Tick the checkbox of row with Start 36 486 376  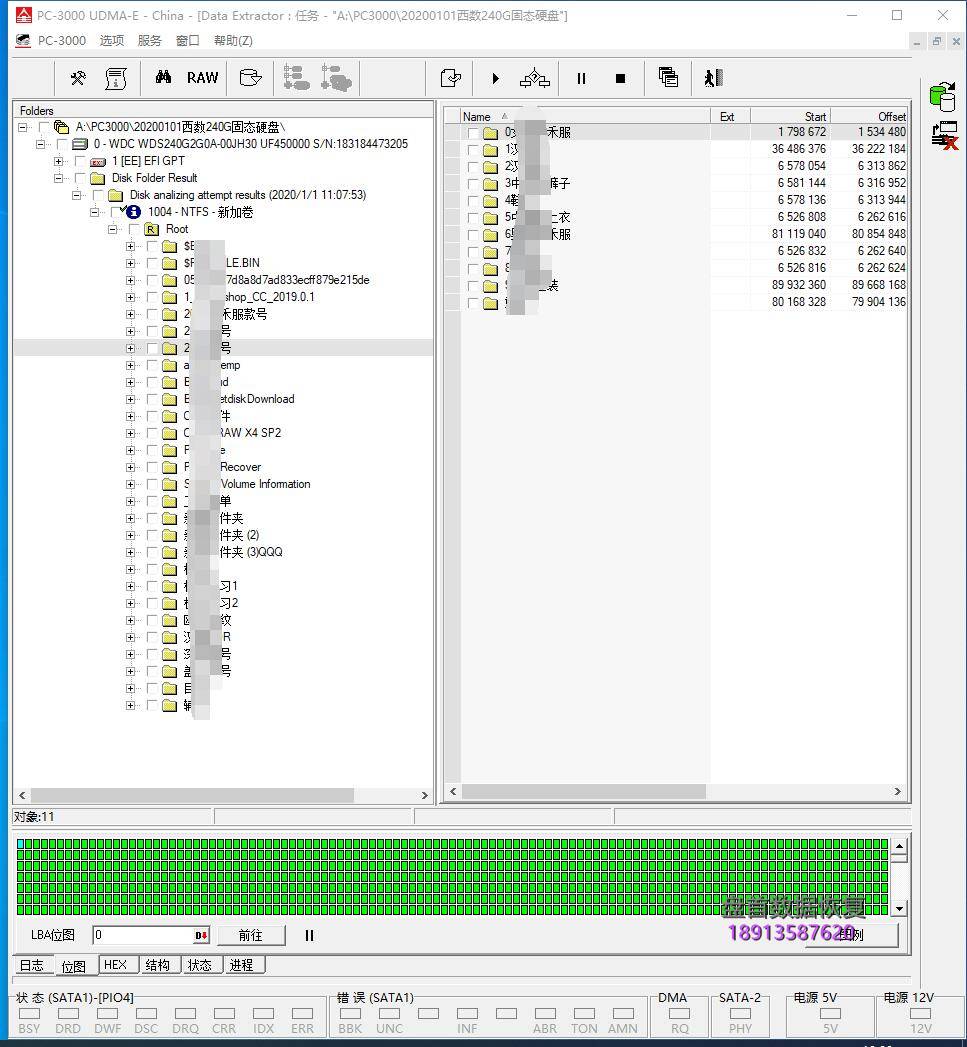click(x=473, y=150)
